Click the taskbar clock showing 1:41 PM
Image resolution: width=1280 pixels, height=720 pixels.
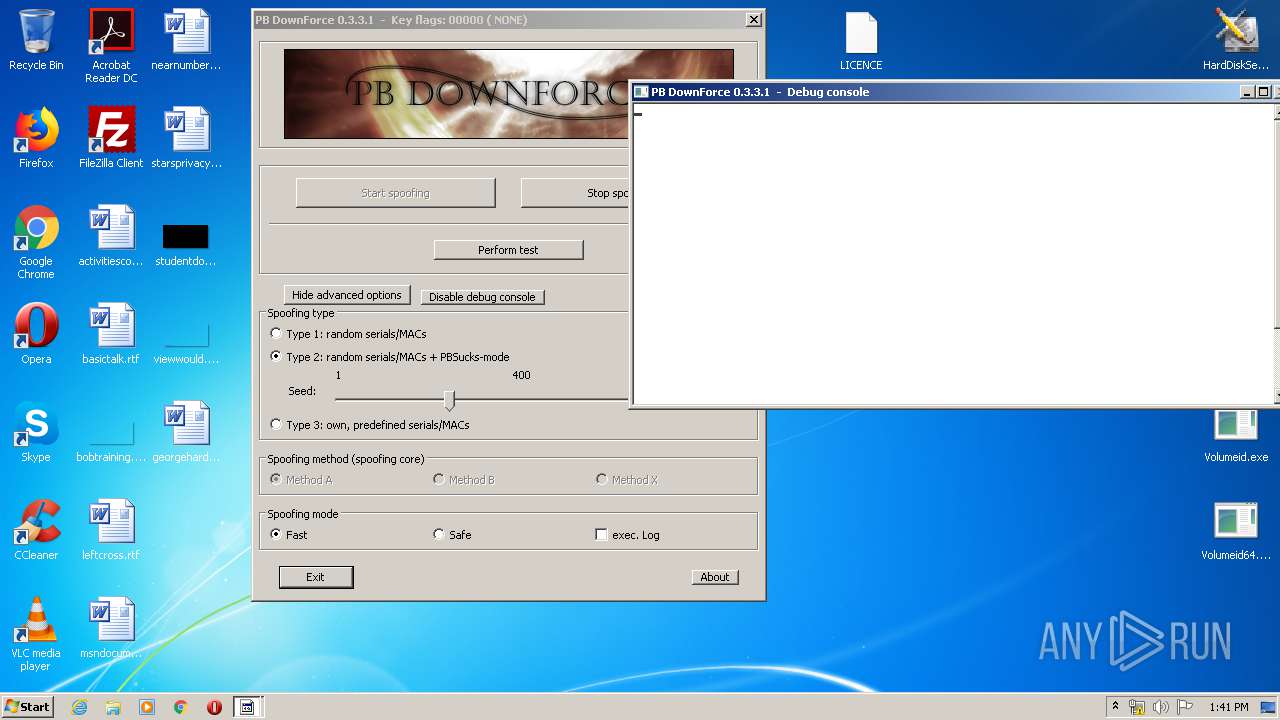(1228, 707)
